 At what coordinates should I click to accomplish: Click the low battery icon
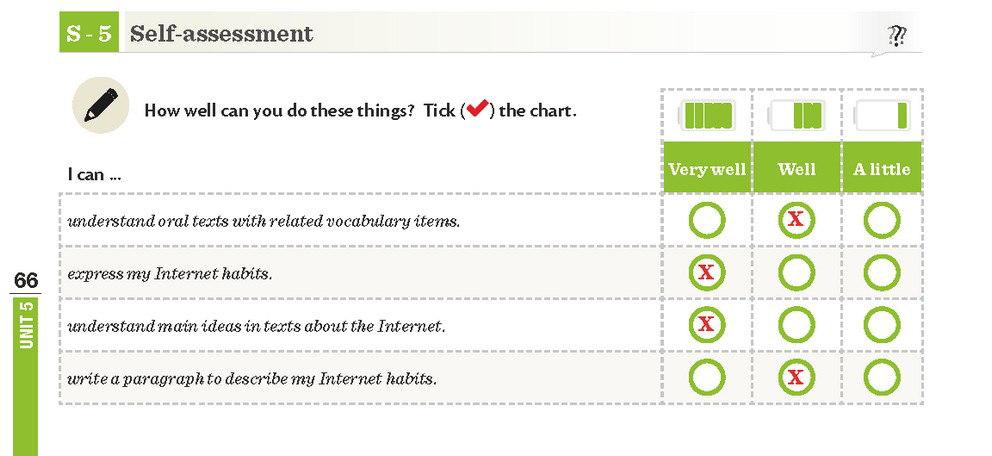click(882, 116)
